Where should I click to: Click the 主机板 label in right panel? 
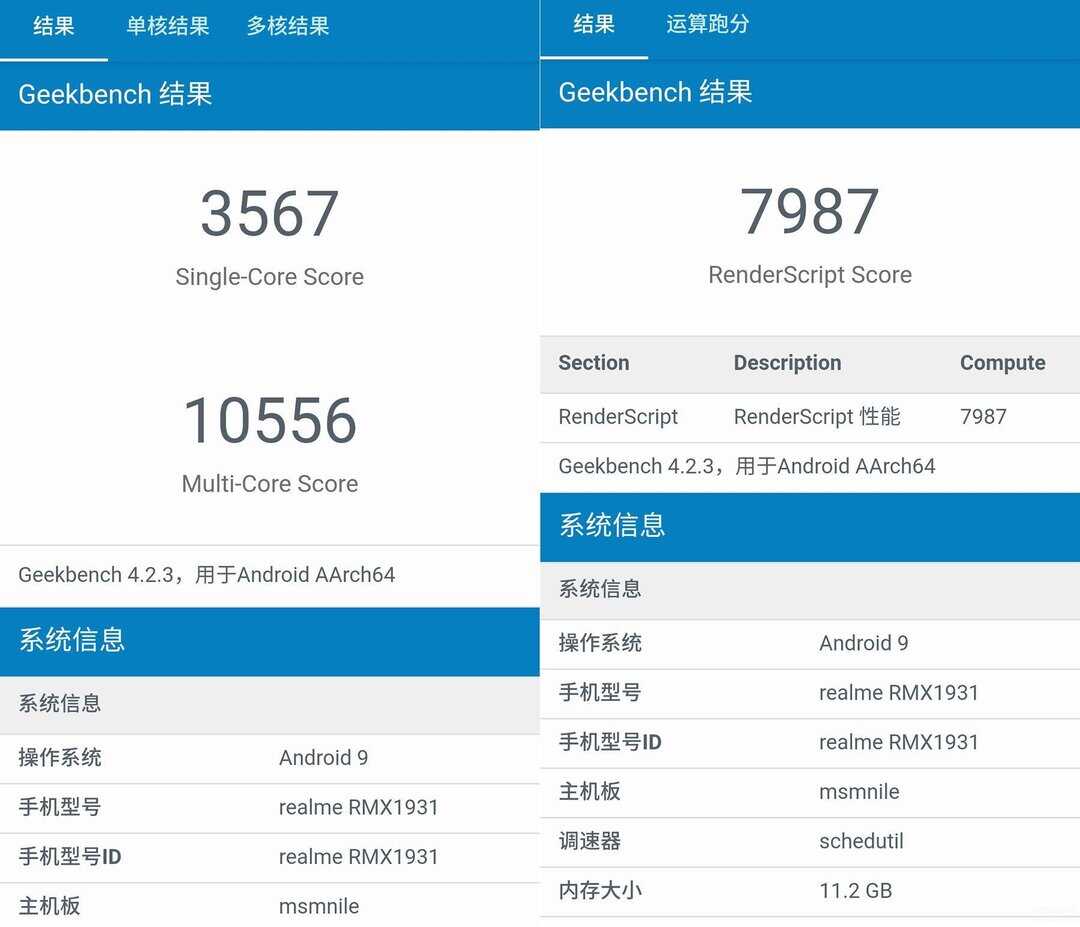[590, 792]
